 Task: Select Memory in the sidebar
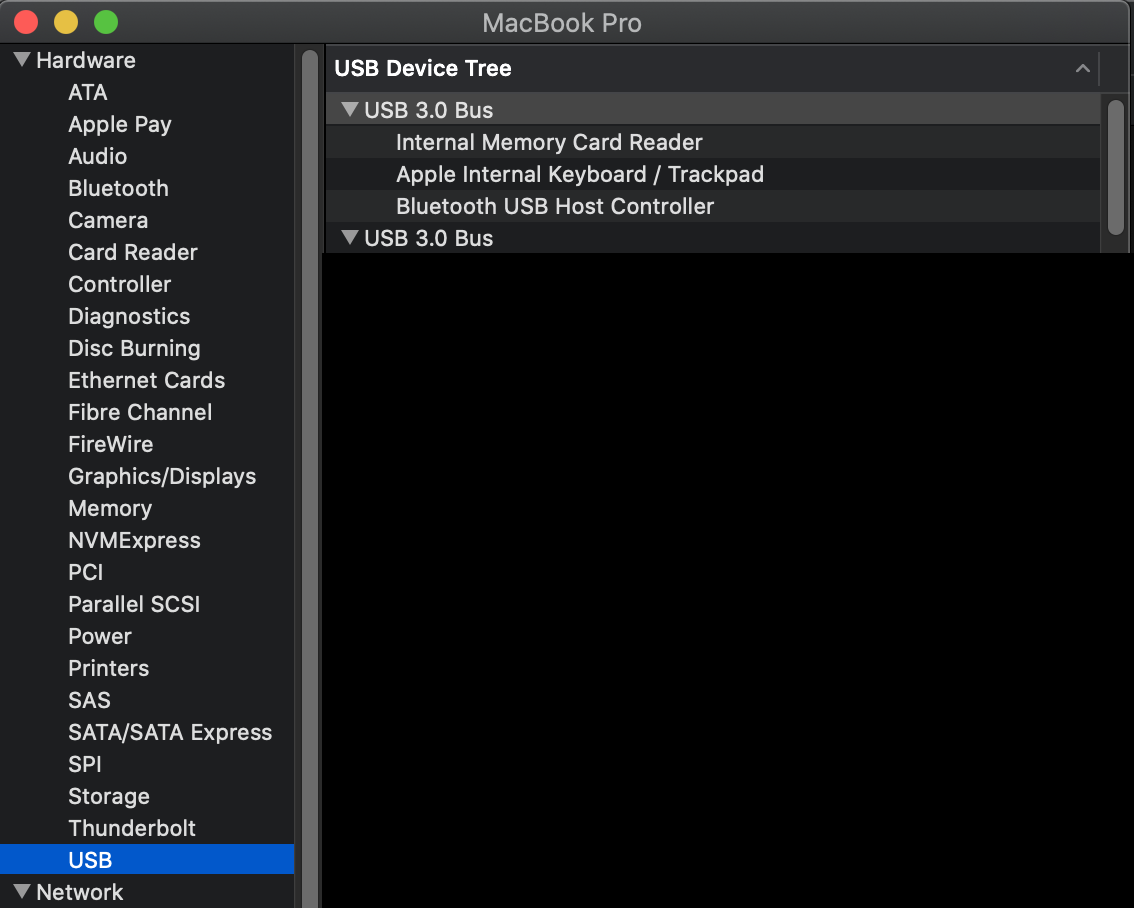coord(110,508)
